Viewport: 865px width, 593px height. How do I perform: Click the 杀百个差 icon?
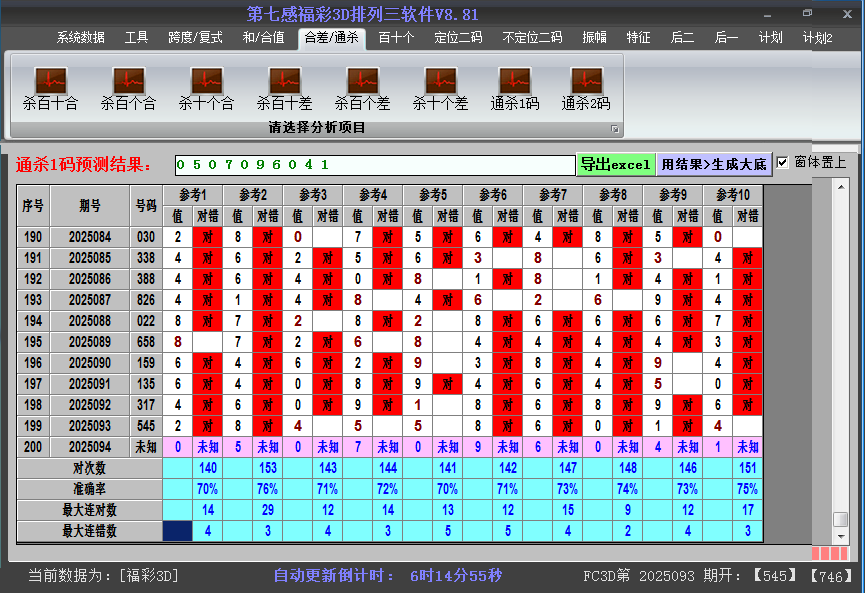click(362, 80)
